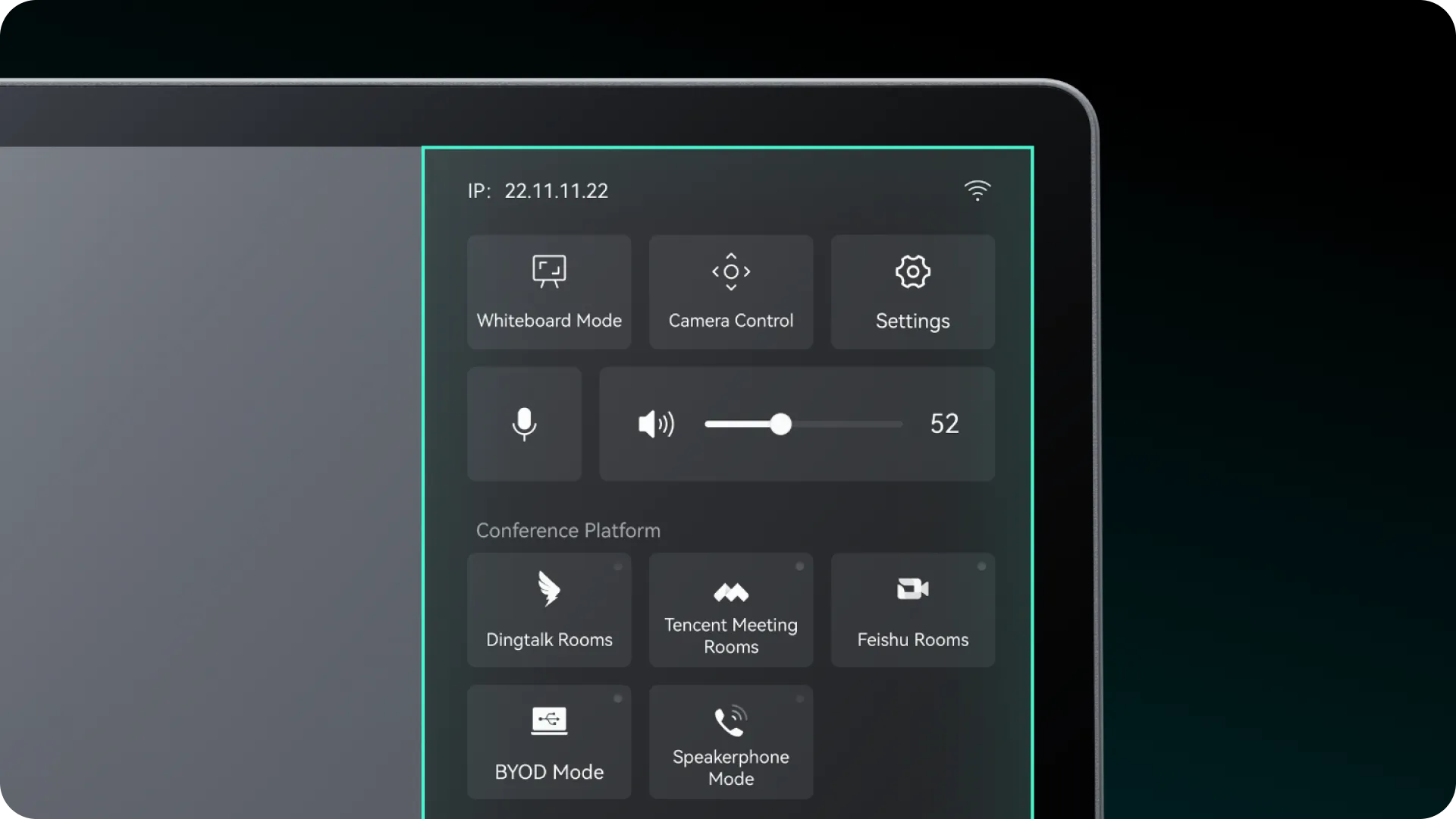
Task: Expand Conference Platform section
Action: 569,530
